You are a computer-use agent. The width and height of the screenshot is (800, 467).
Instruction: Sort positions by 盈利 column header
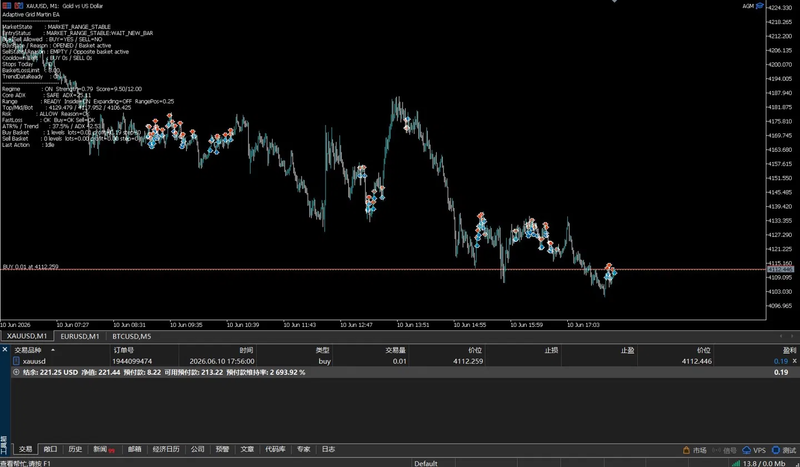click(789, 350)
